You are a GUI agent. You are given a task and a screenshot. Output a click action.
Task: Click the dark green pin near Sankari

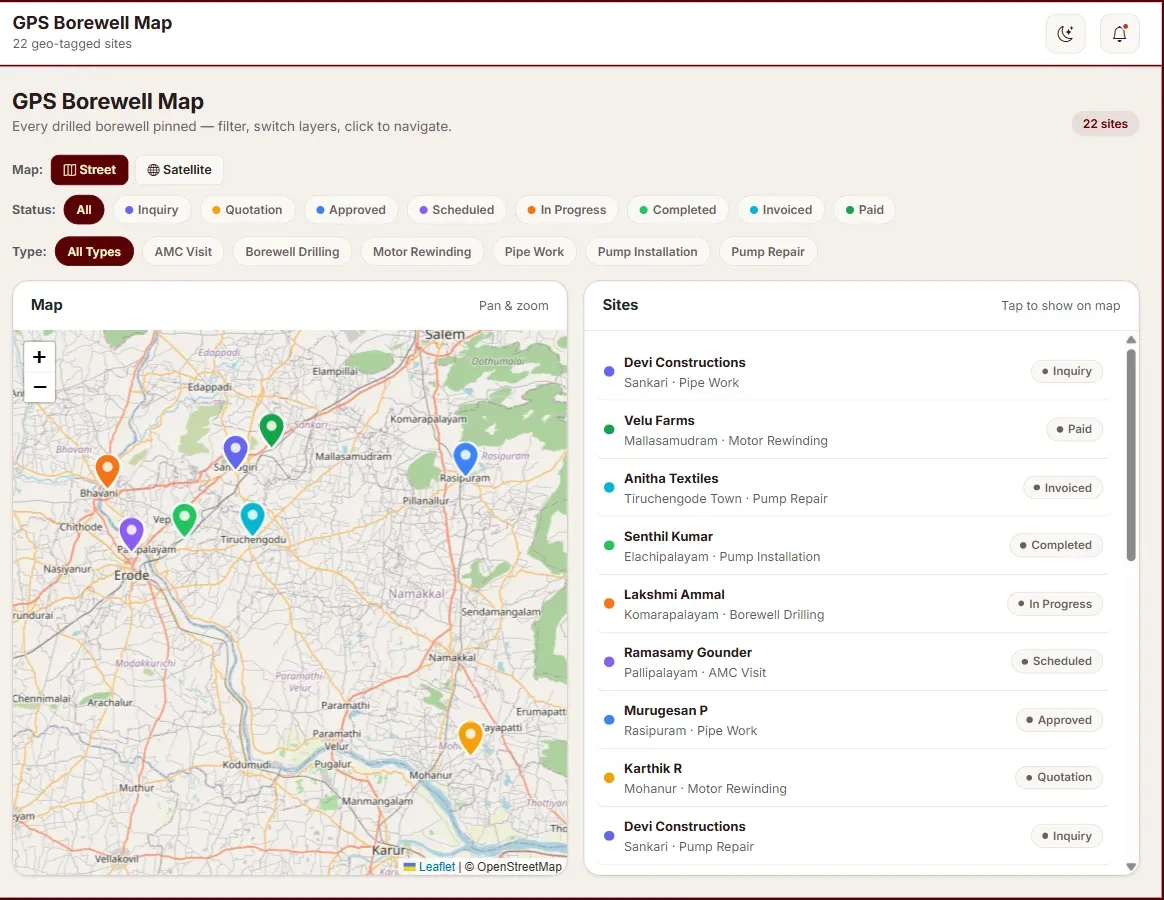[x=272, y=430]
